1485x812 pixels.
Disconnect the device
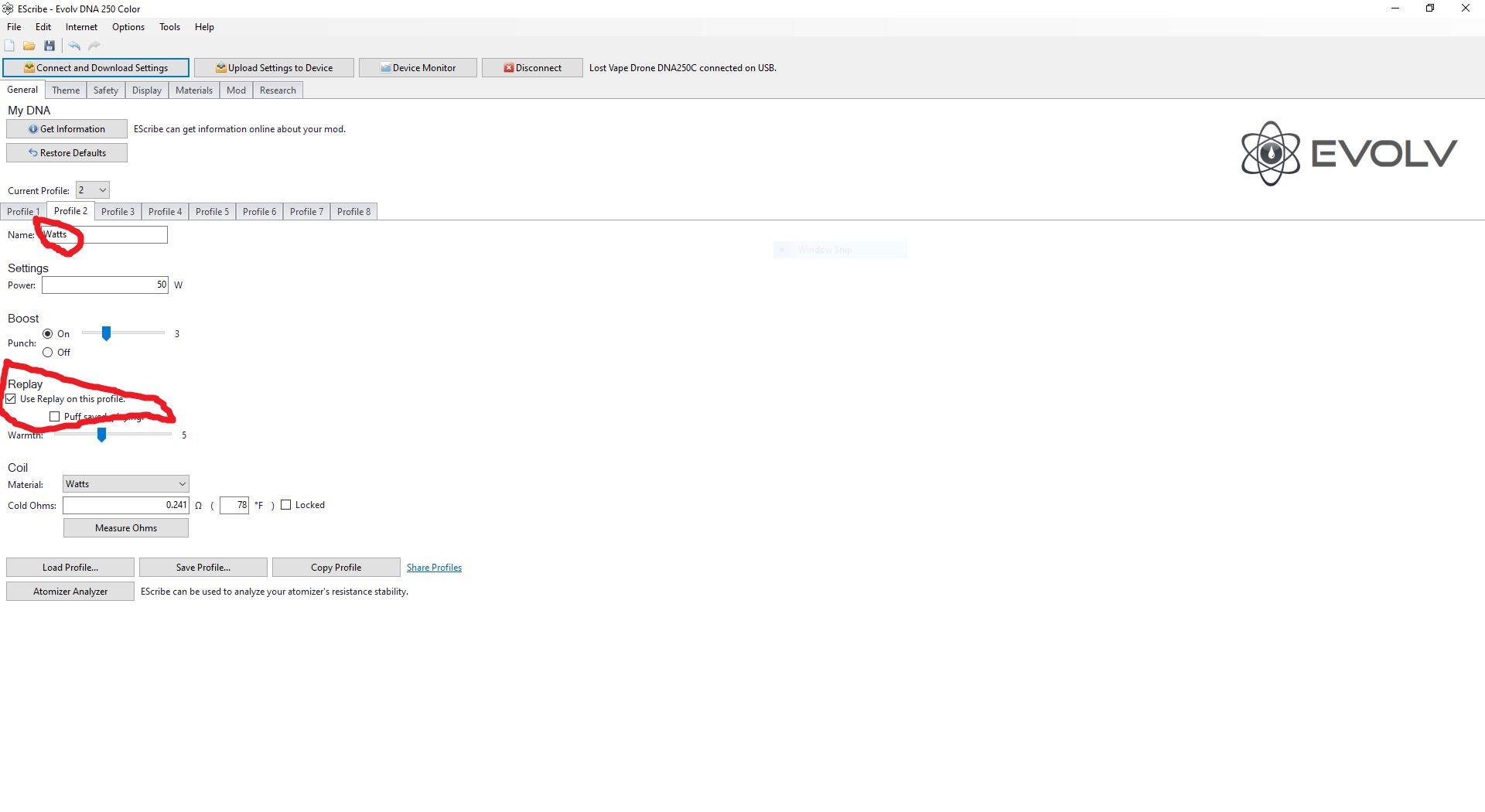532,68
